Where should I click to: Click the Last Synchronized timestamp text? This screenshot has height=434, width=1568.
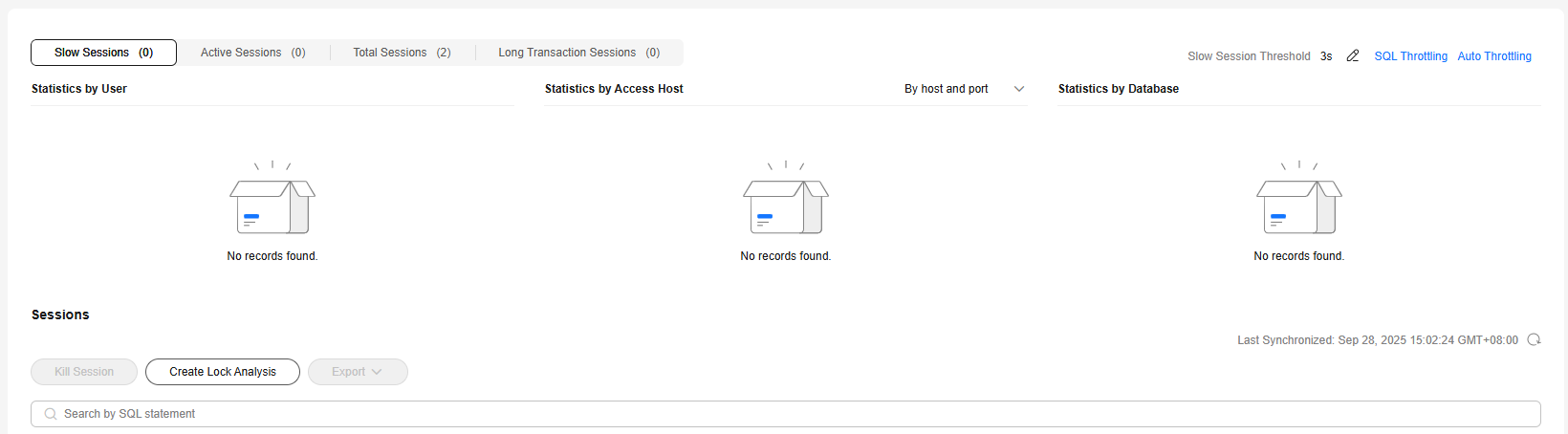click(1377, 340)
